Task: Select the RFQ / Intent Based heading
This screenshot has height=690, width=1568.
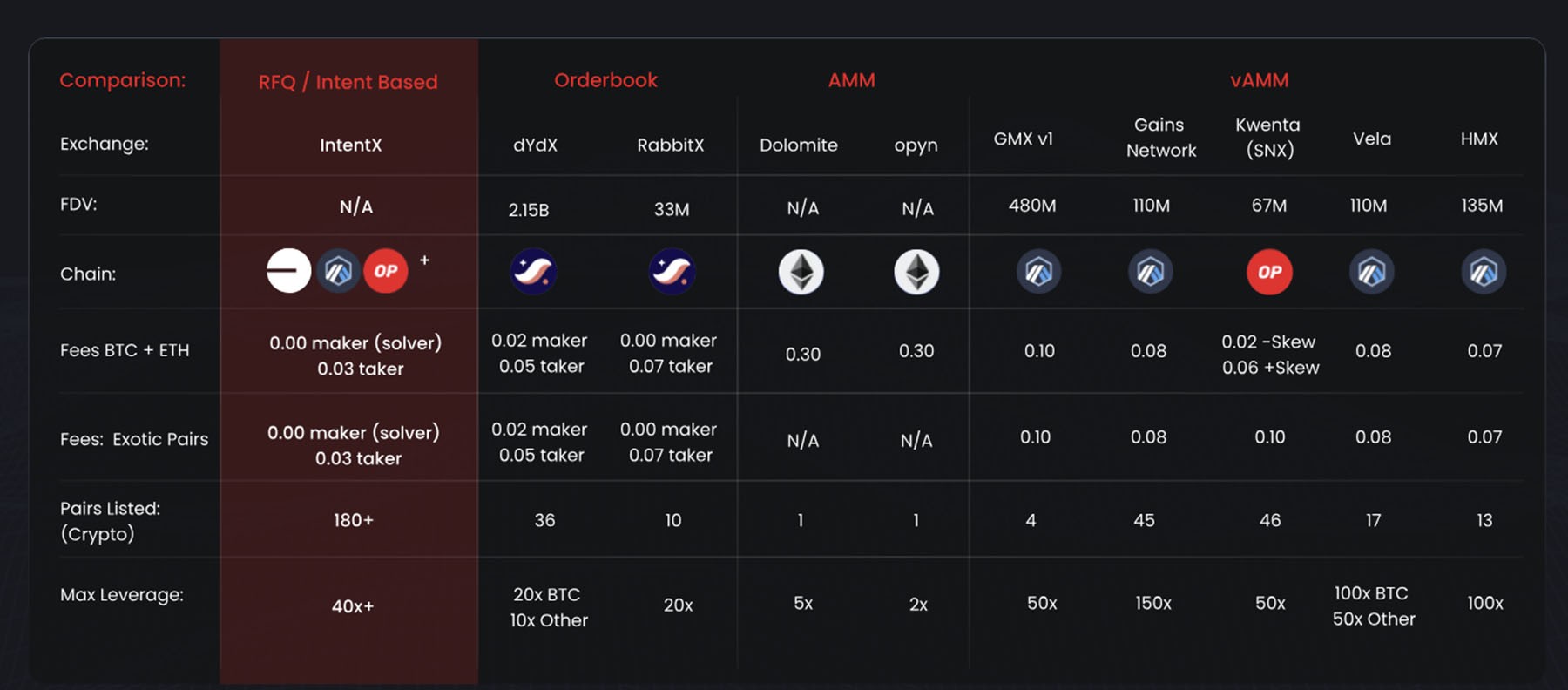Action: [348, 82]
